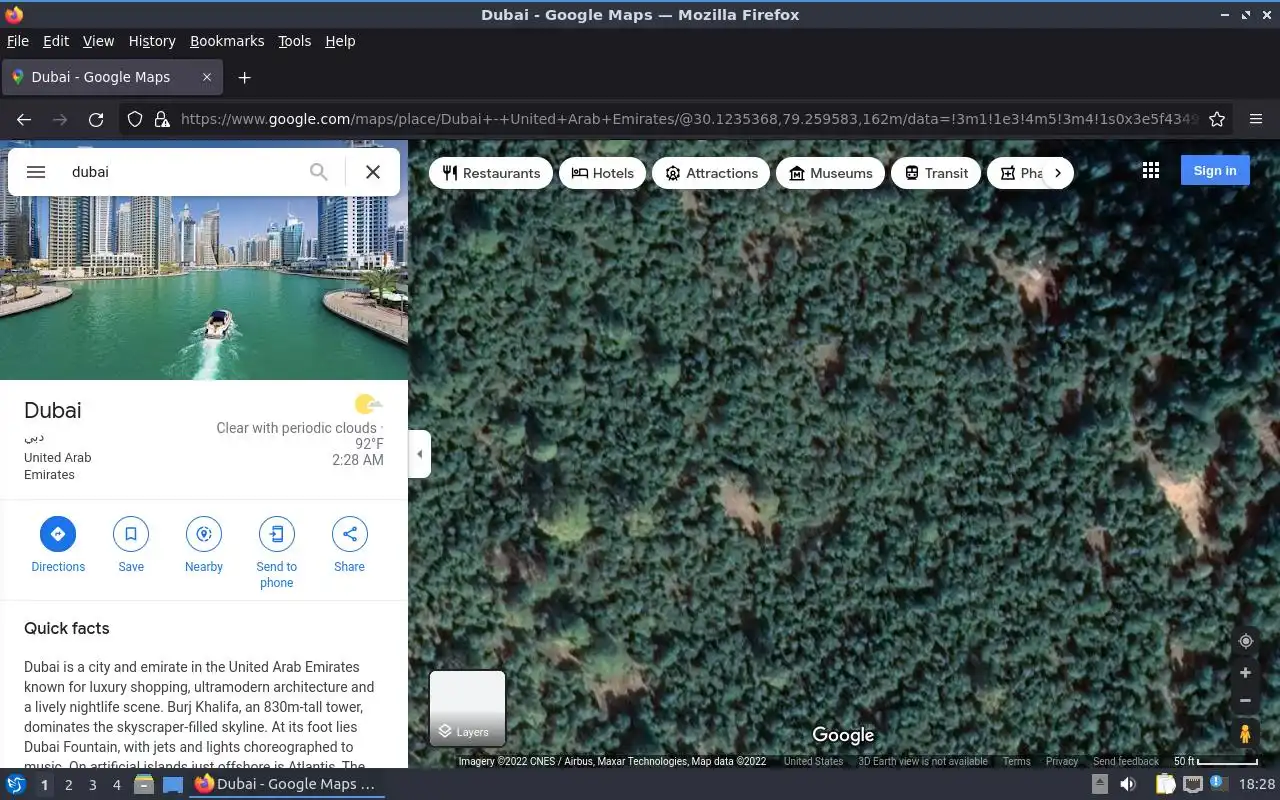Send Dubai to your phone
The width and height of the screenshot is (1280, 800).
277,553
